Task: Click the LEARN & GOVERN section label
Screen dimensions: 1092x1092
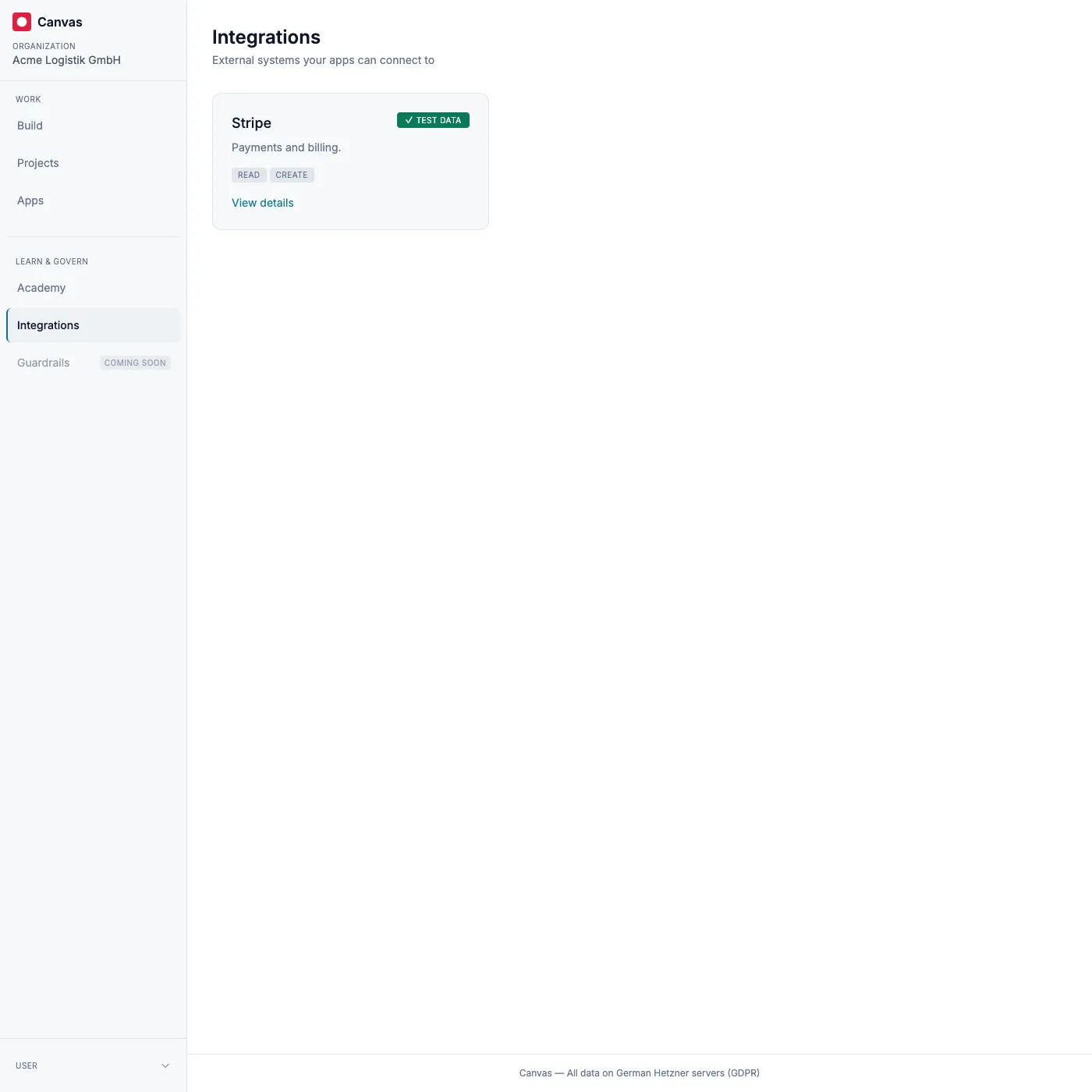Action: [51, 261]
